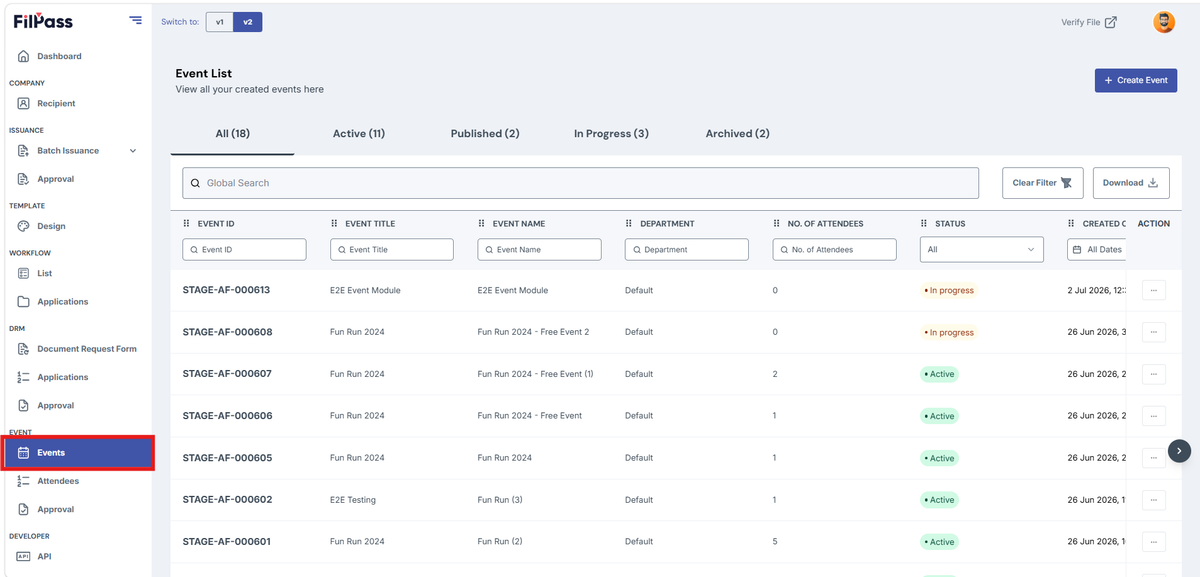This screenshot has height=577, width=1200.
Task: Switch to the Active (11) tab
Action: (x=359, y=133)
